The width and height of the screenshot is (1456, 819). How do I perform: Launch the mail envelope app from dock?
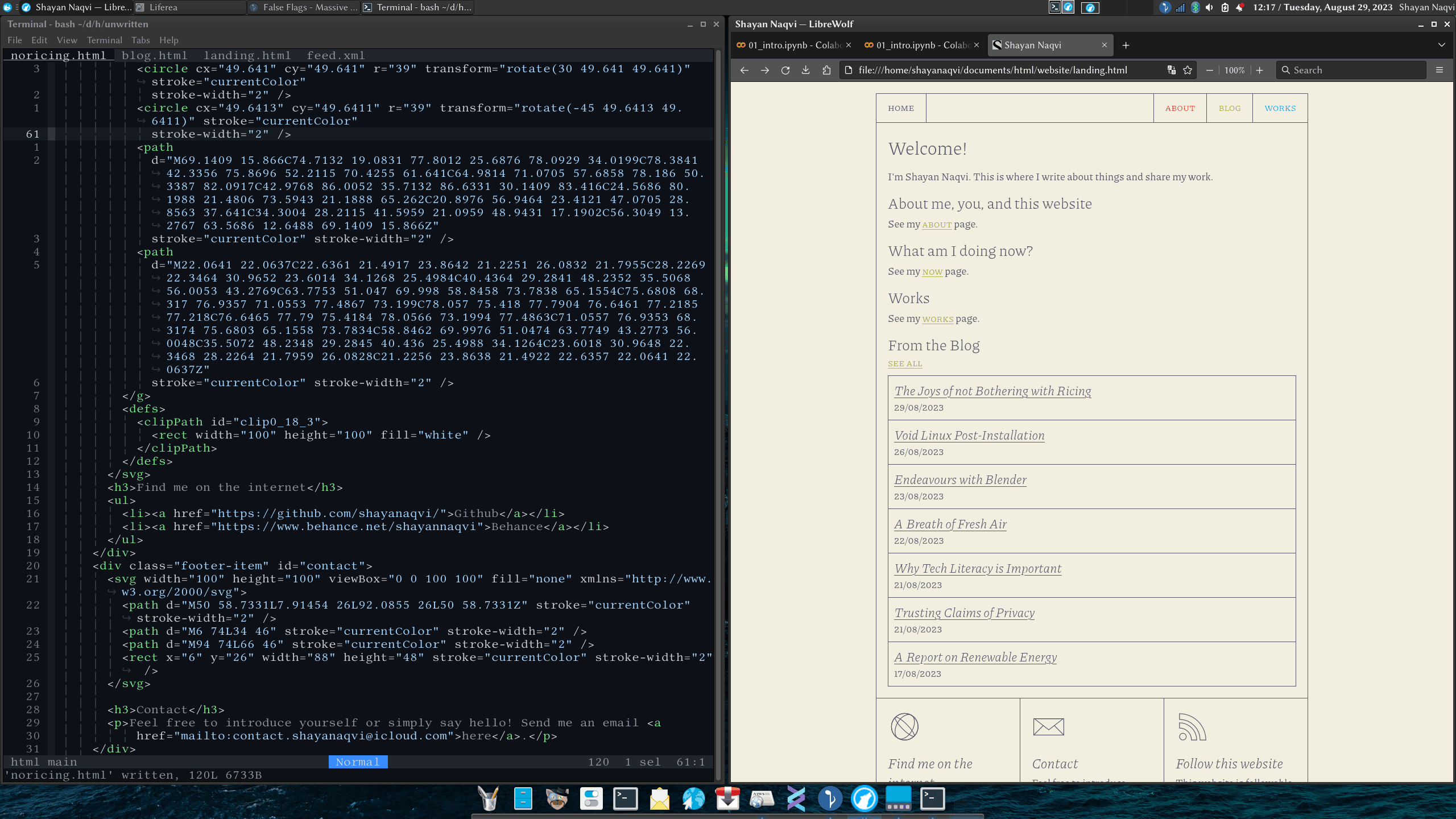(659, 799)
